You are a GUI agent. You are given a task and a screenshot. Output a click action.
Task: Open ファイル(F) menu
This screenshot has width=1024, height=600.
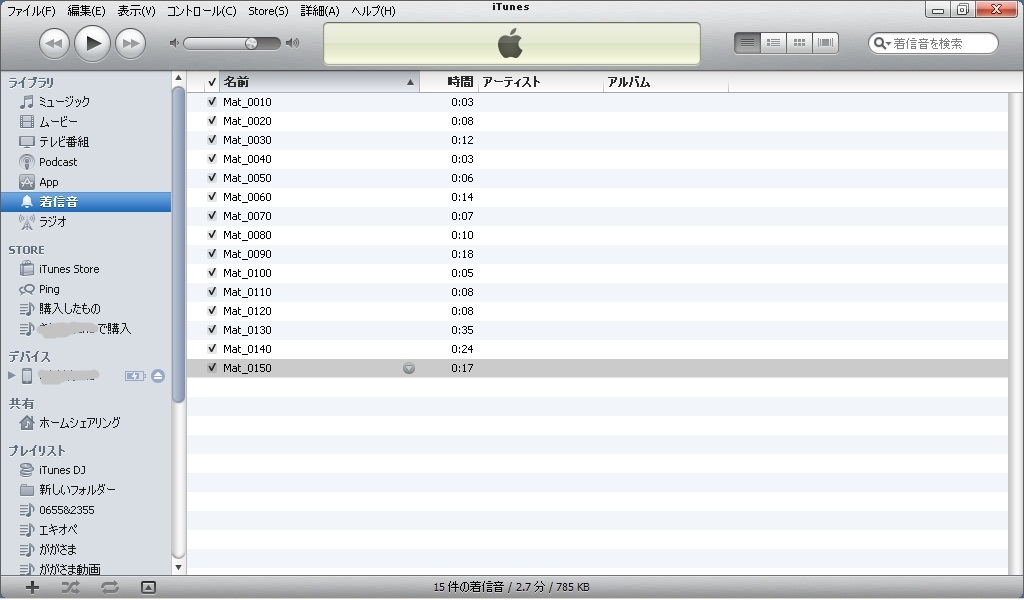31,11
